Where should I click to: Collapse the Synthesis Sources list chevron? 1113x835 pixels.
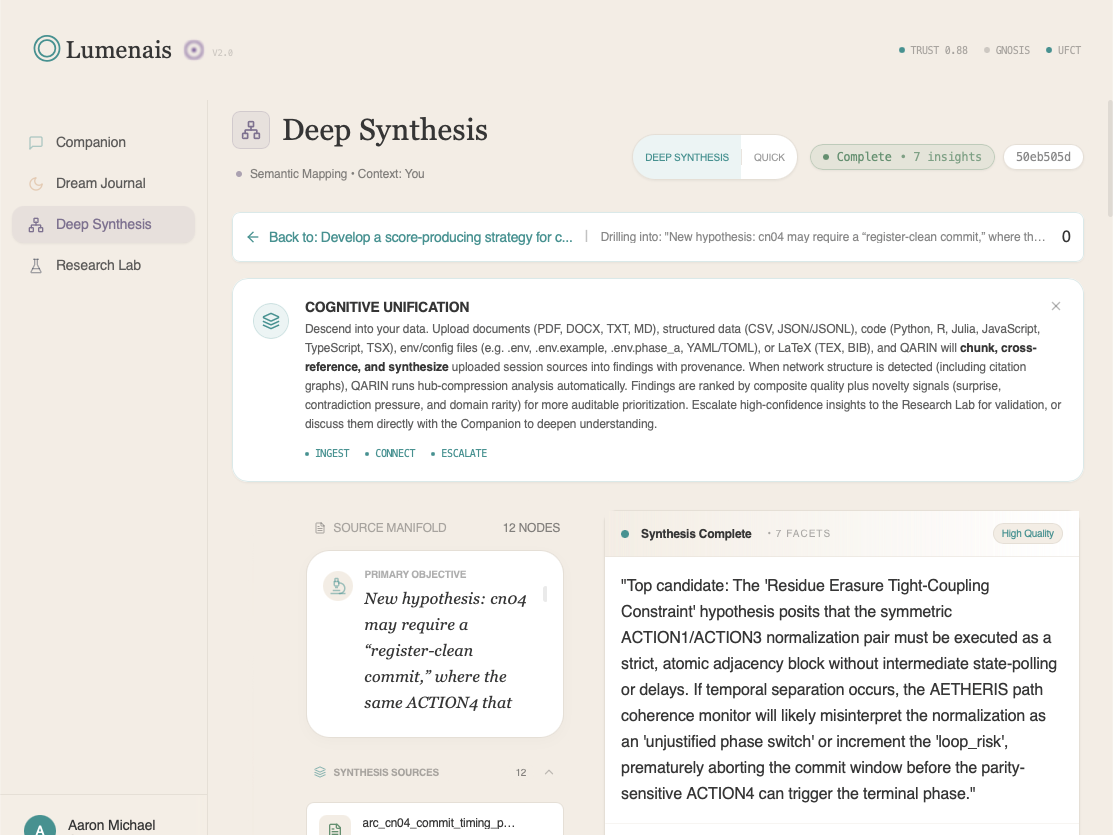(549, 772)
